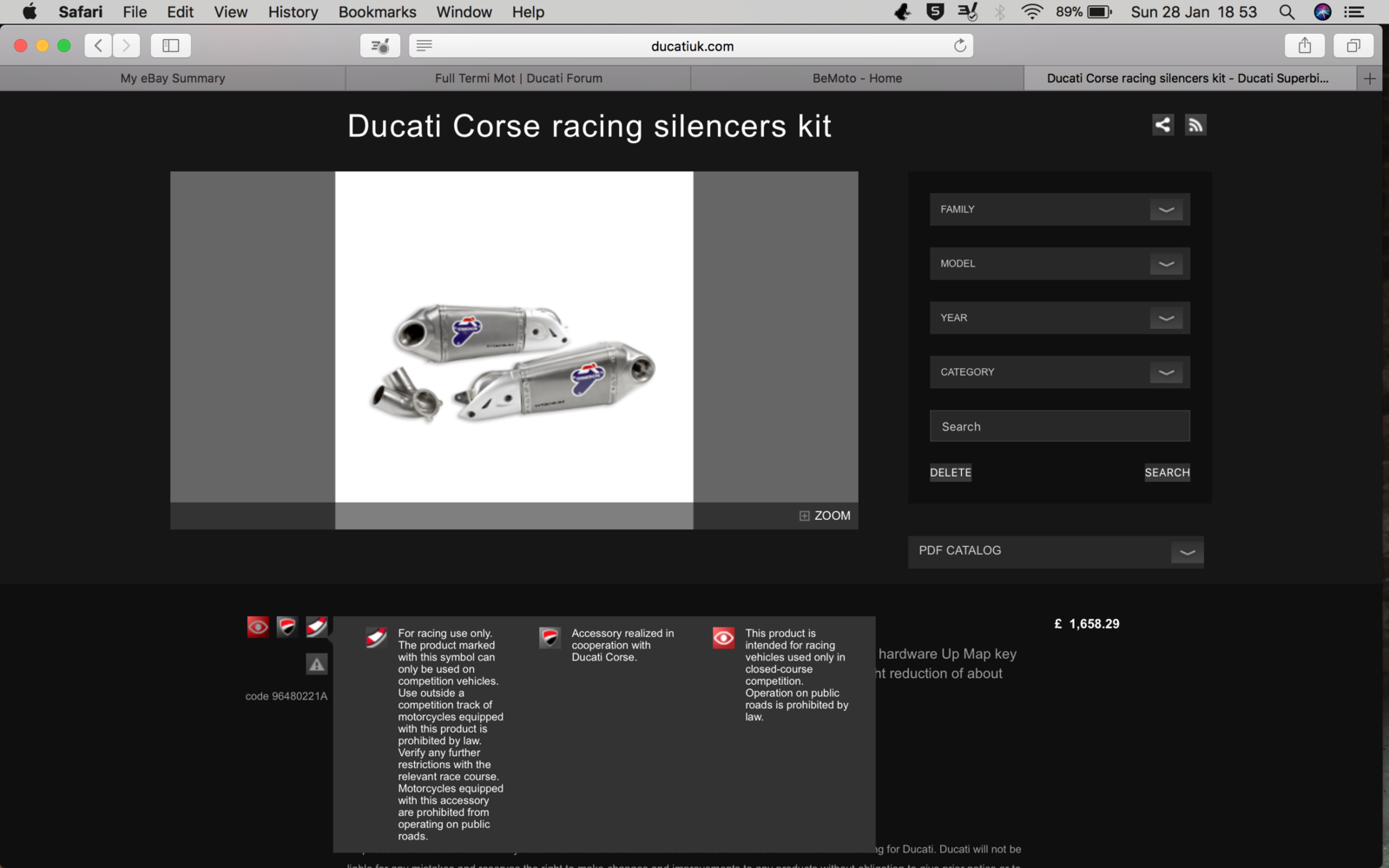Show all tabs overview
The image size is (1389, 868).
point(1353,45)
